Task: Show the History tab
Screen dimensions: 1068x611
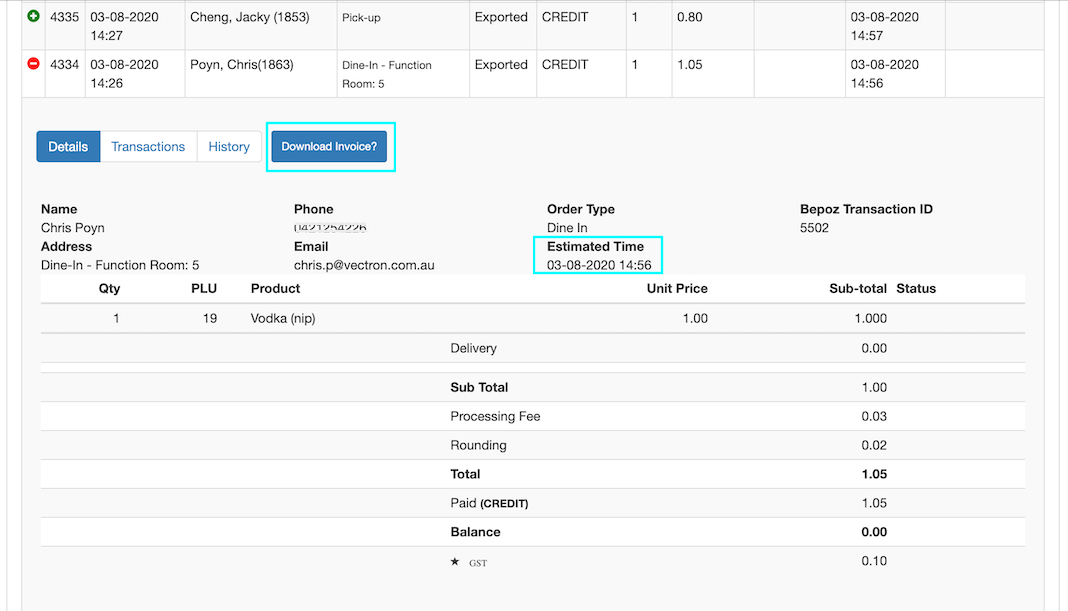Action: click(x=229, y=147)
